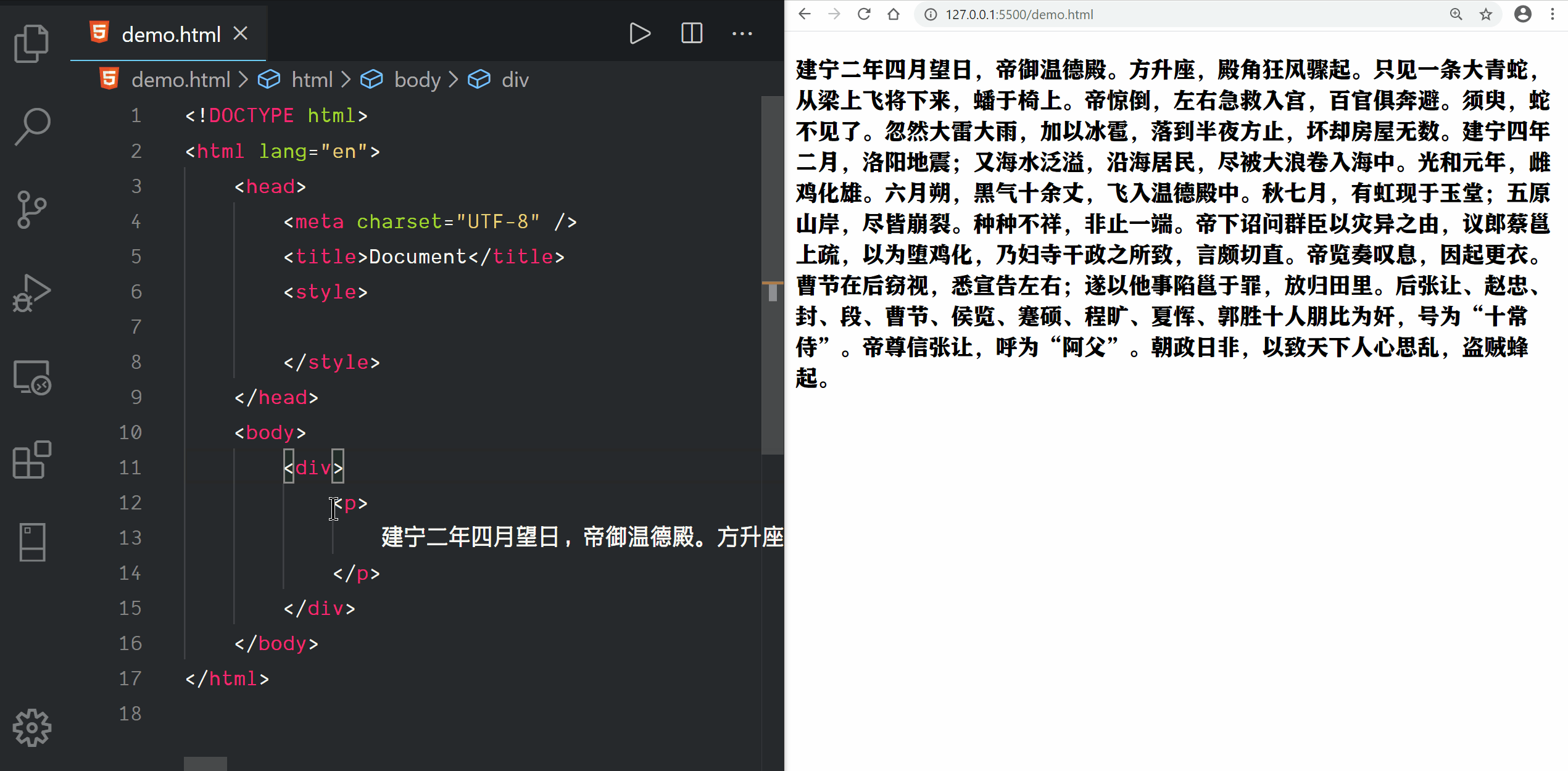Screen dimensions: 1568x771
Task: Open the editor More Actions ellipsis menu
Action: pyautogui.click(x=742, y=33)
